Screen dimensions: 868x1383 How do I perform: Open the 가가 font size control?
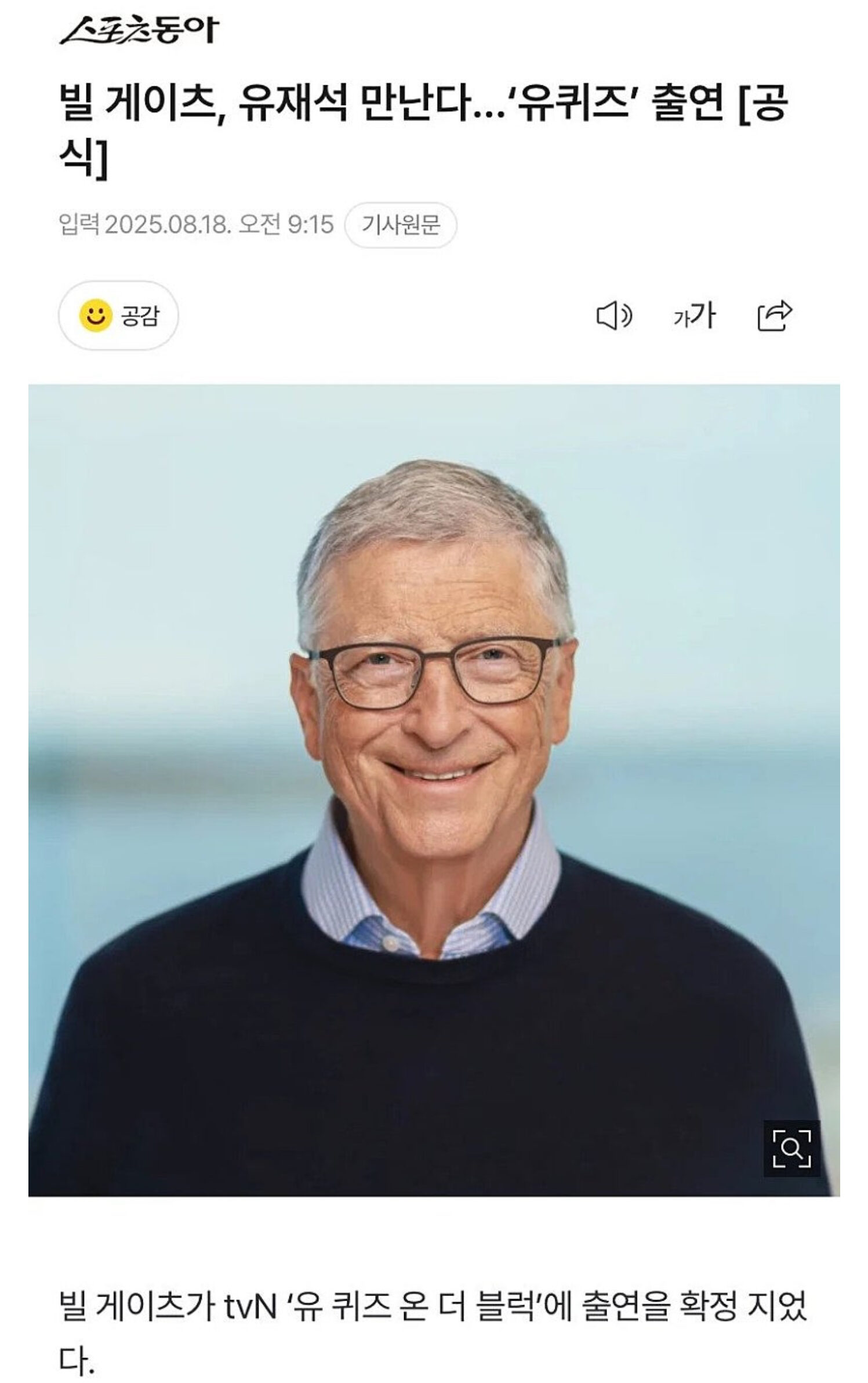pyautogui.click(x=694, y=316)
